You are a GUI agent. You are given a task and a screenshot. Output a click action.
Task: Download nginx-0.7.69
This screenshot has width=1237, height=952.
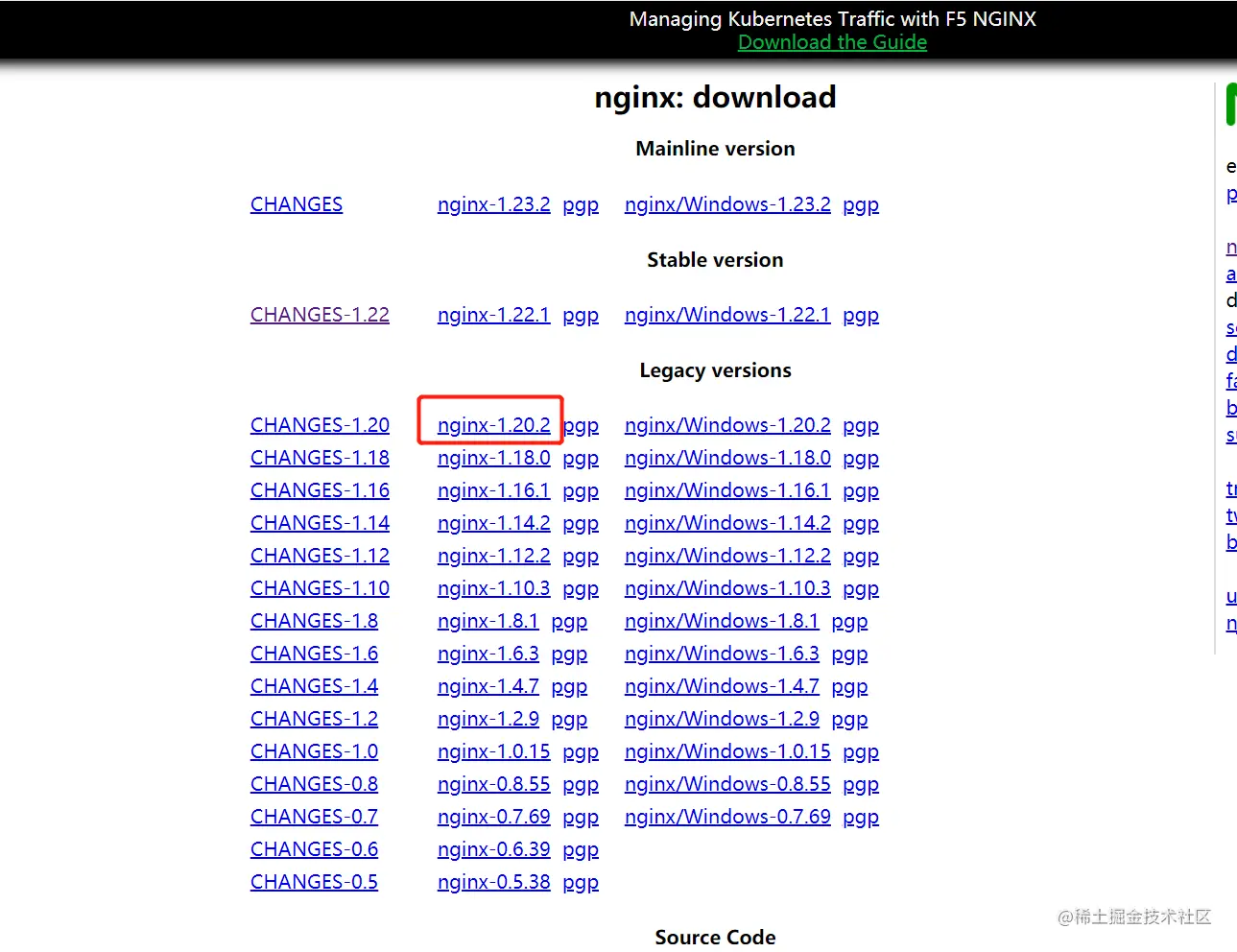coord(494,817)
